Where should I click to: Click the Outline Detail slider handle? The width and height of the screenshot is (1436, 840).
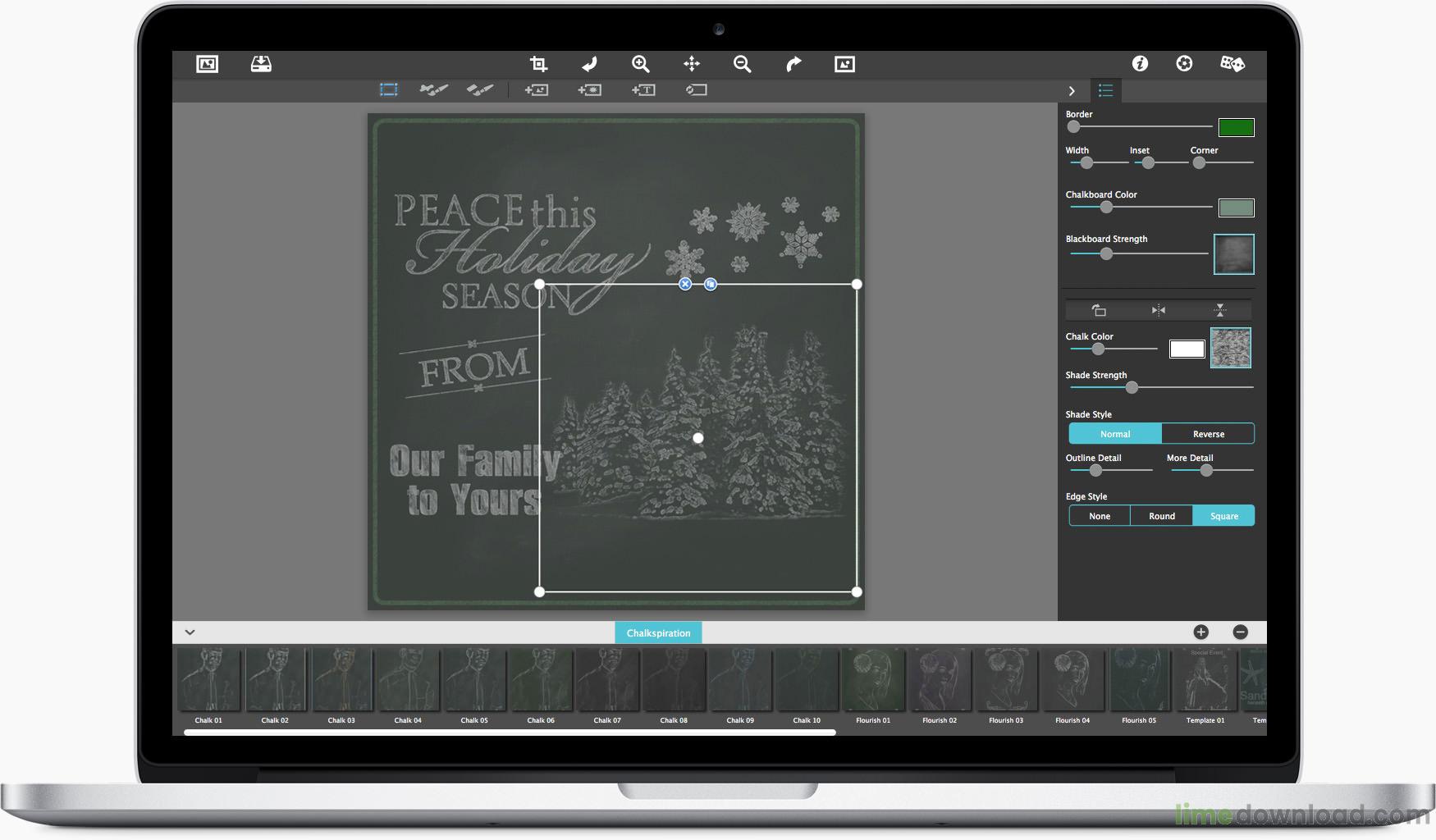(x=1095, y=471)
